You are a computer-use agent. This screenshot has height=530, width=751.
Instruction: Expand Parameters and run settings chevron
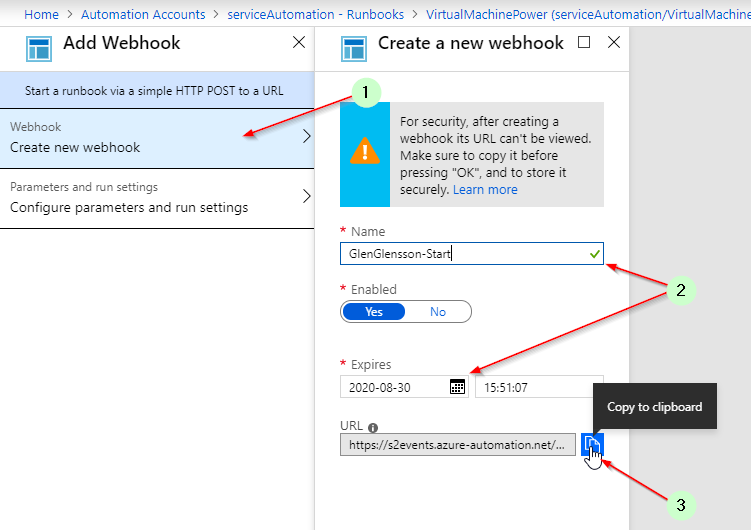(x=307, y=196)
